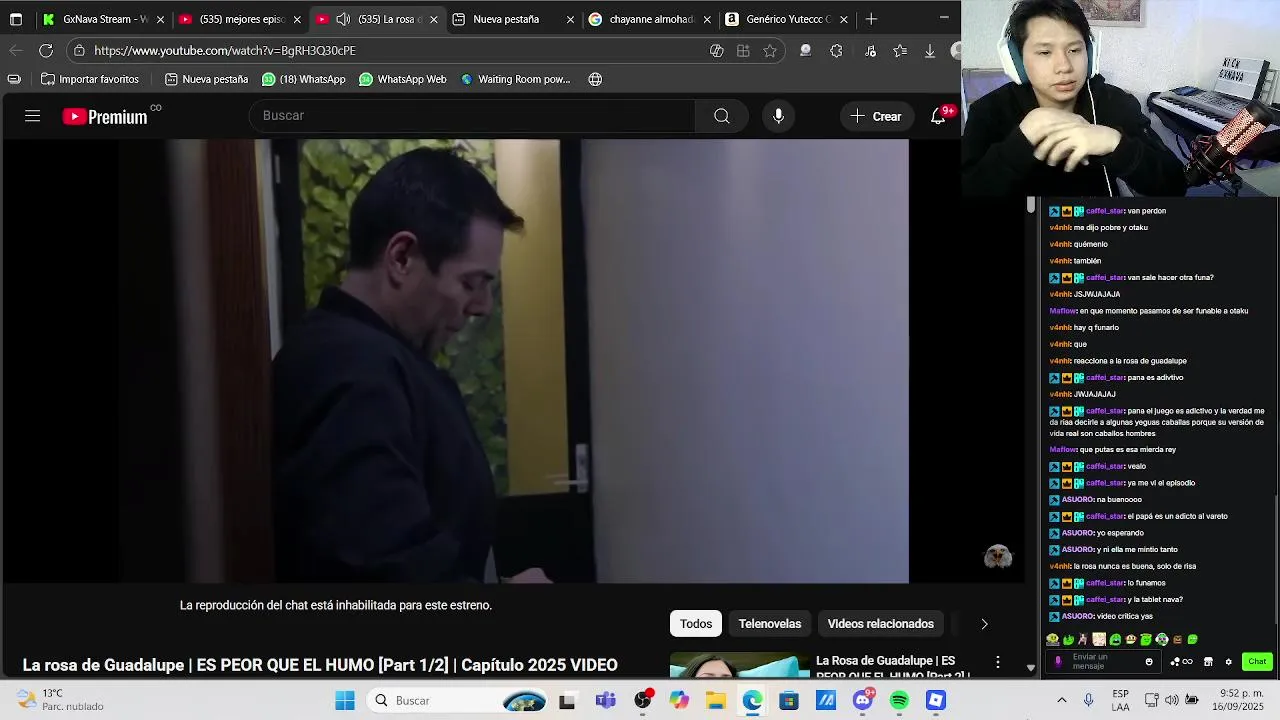Go back with browser back arrow
This screenshot has height=720, width=1280.
coord(15,50)
